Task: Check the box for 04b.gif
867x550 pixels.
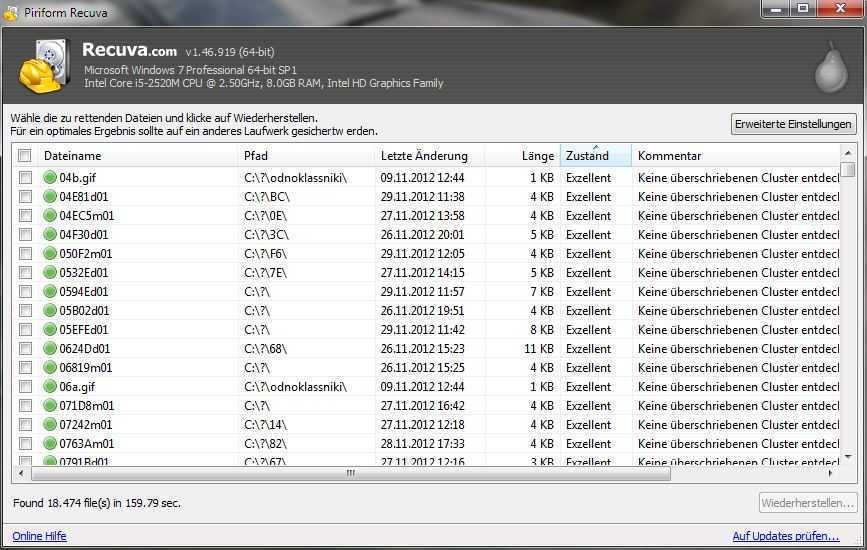Action: coord(25,177)
